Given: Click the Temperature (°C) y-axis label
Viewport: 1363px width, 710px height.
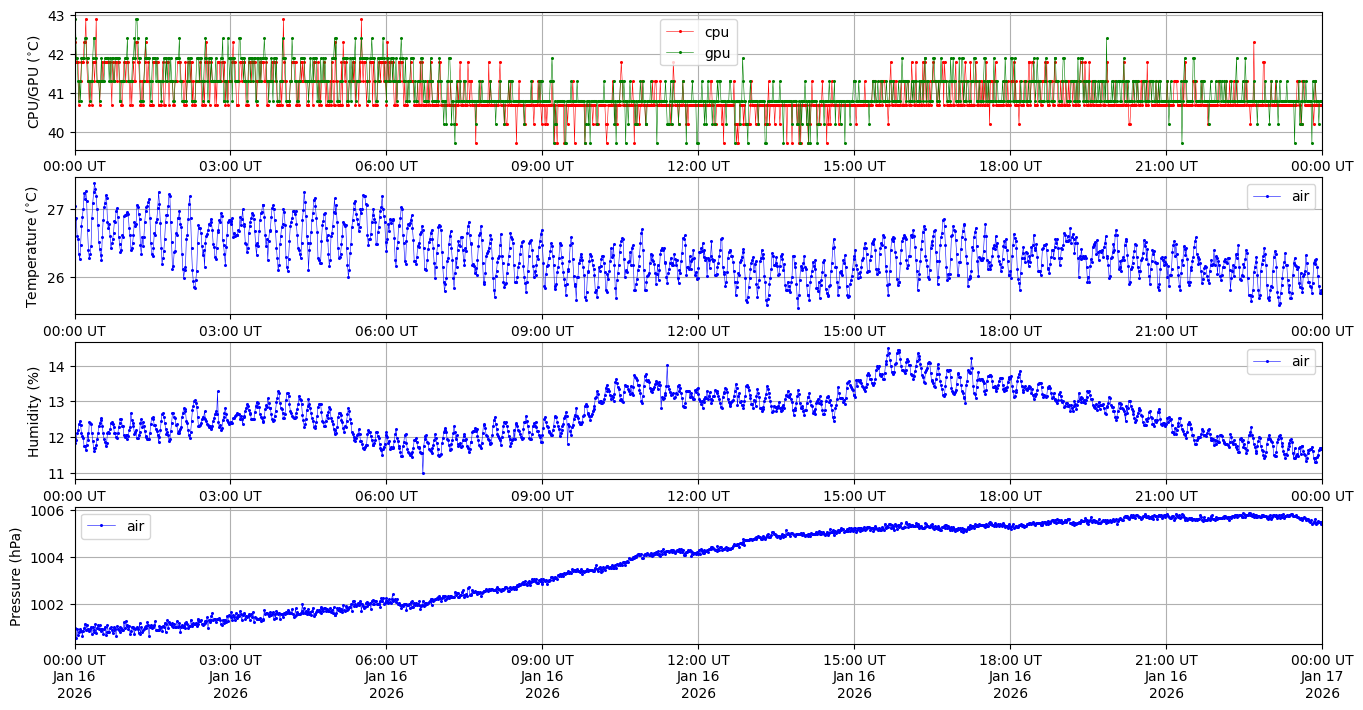Looking at the screenshot, I should tap(34, 246).
